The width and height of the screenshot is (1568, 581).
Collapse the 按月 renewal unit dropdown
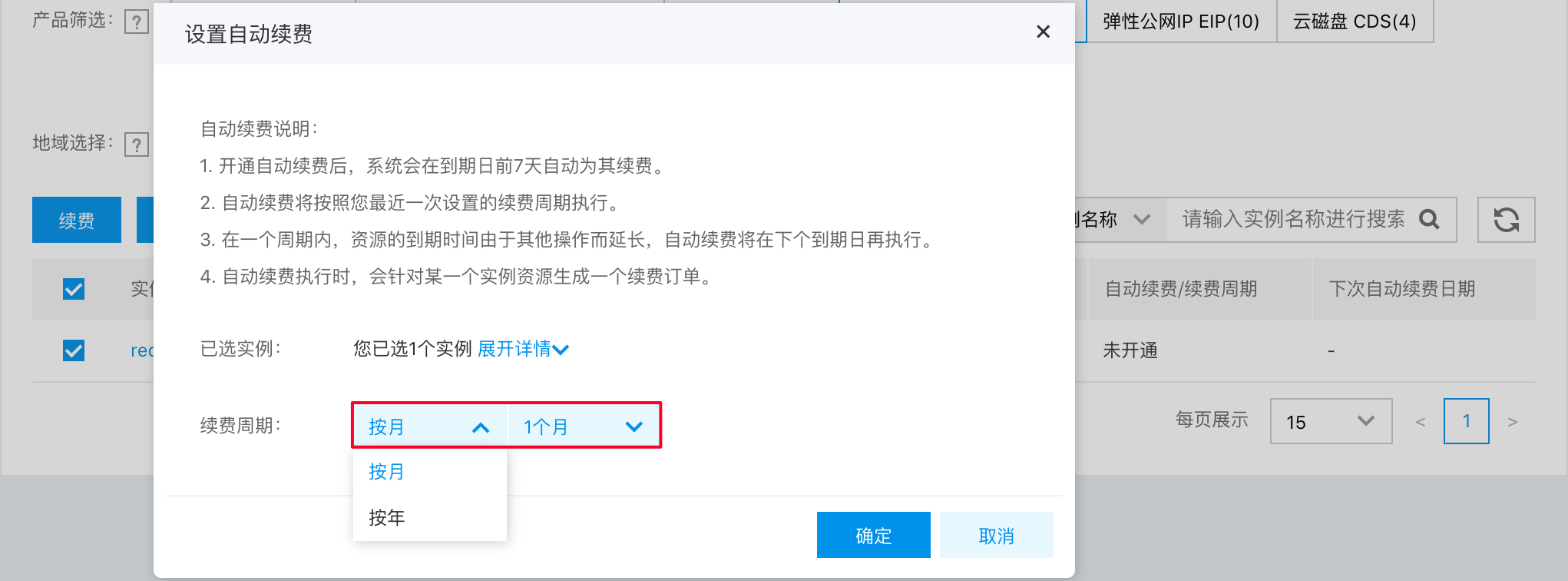[429, 427]
